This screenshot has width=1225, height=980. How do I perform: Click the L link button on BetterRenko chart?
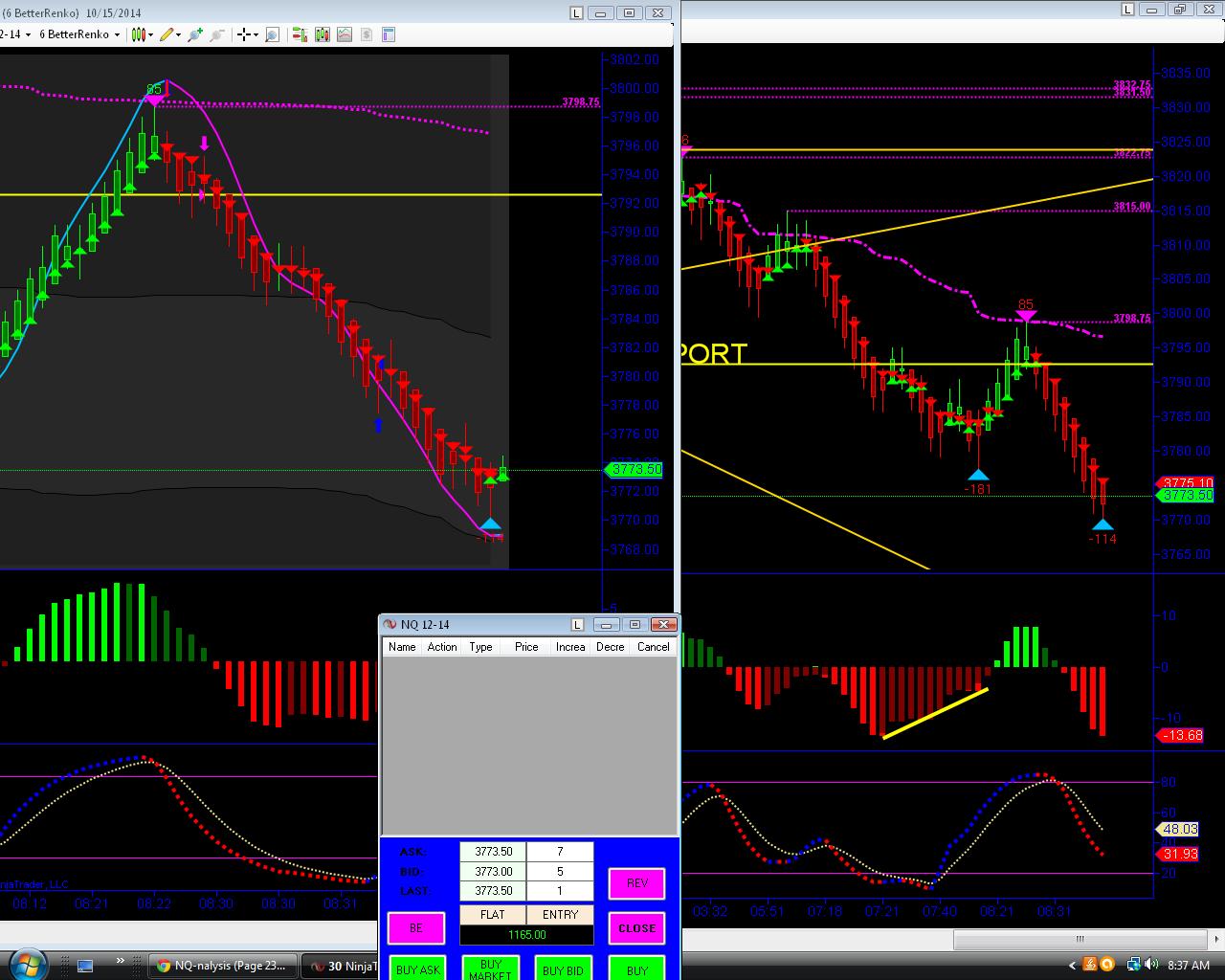tap(576, 12)
